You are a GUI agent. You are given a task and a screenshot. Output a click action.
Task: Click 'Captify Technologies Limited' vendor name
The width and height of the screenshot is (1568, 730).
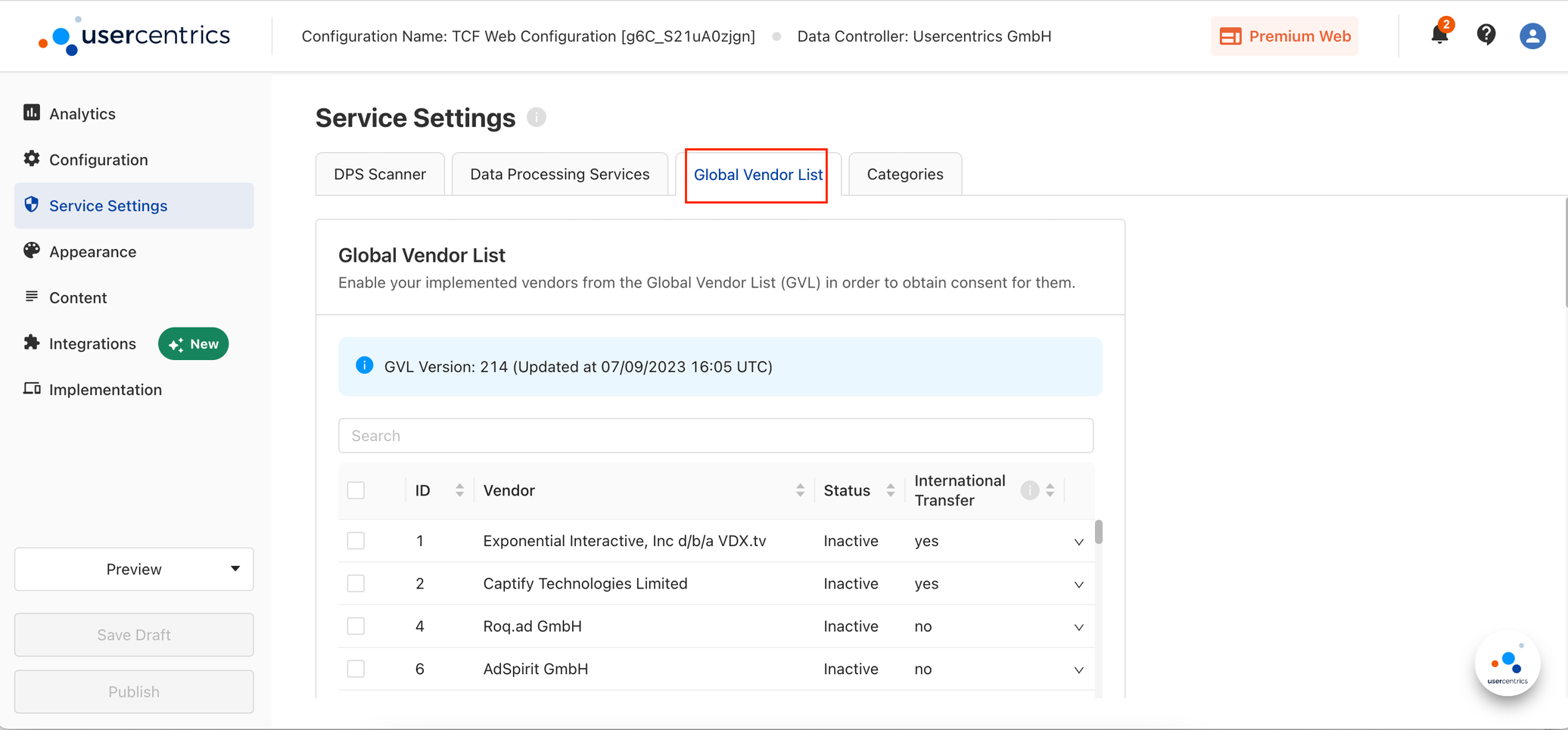pos(585,583)
